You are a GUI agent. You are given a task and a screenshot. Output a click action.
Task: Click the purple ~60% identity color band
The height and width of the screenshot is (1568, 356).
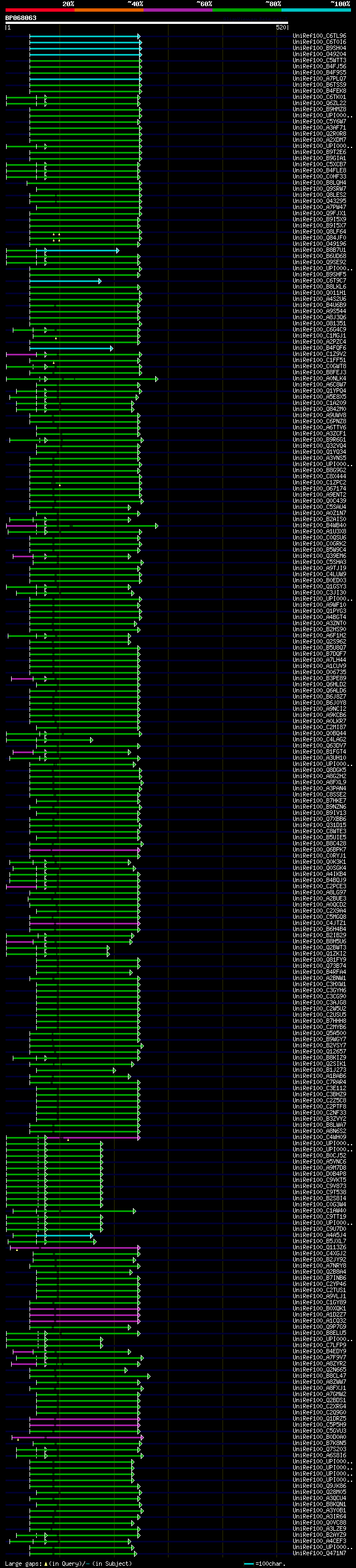pyautogui.click(x=177, y=10)
